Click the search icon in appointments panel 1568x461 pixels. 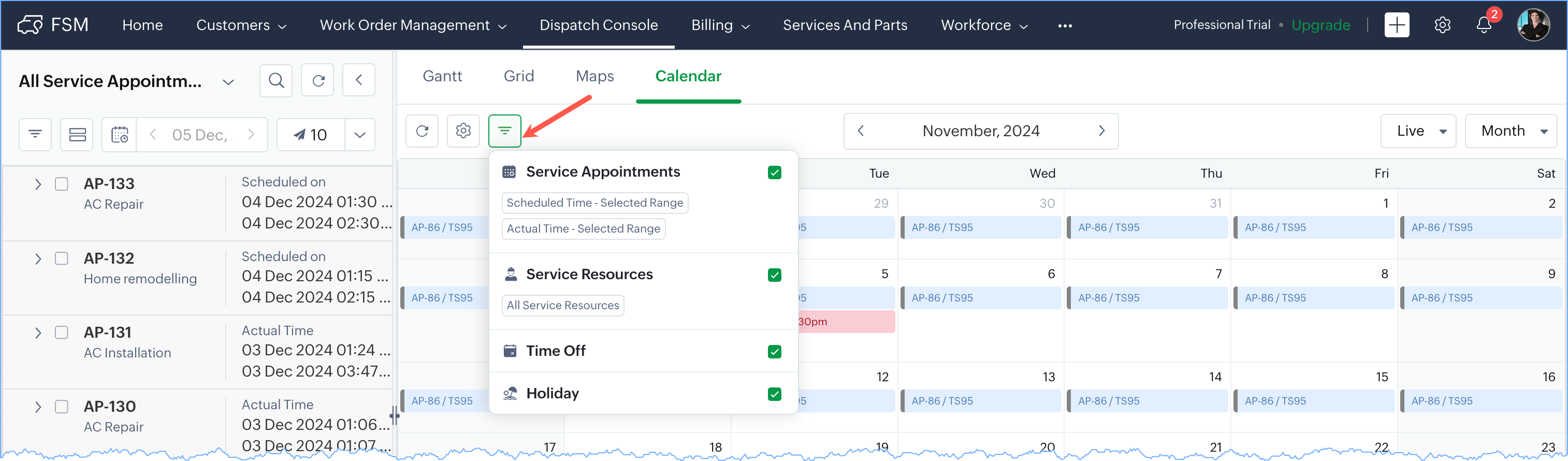[x=275, y=80]
